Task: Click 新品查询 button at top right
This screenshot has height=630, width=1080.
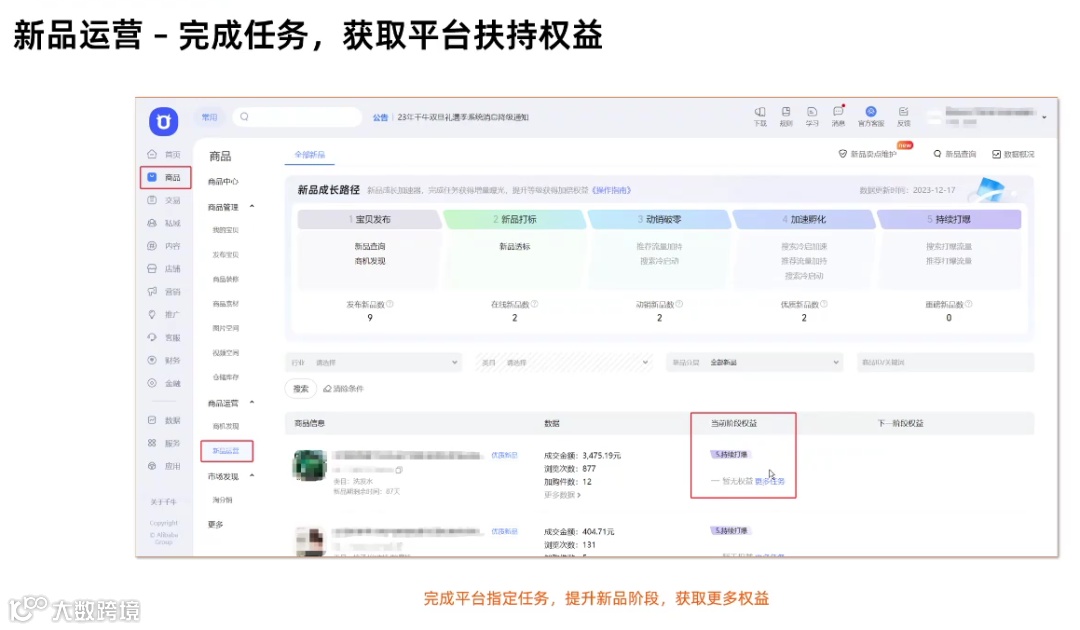Action: click(955, 154)
